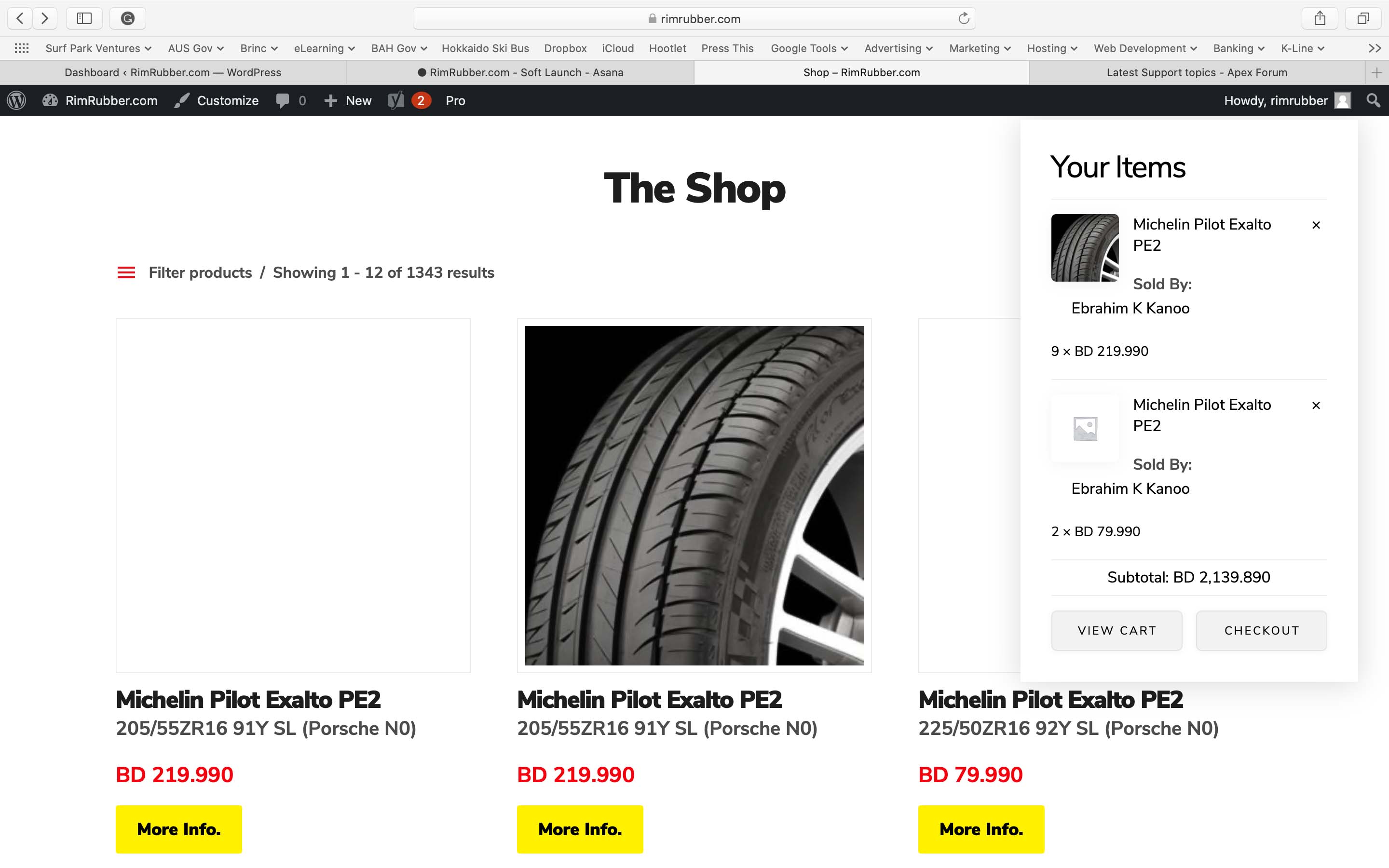Click the VIEW CART button
1389x868 pixels.
coord(1117,630)
